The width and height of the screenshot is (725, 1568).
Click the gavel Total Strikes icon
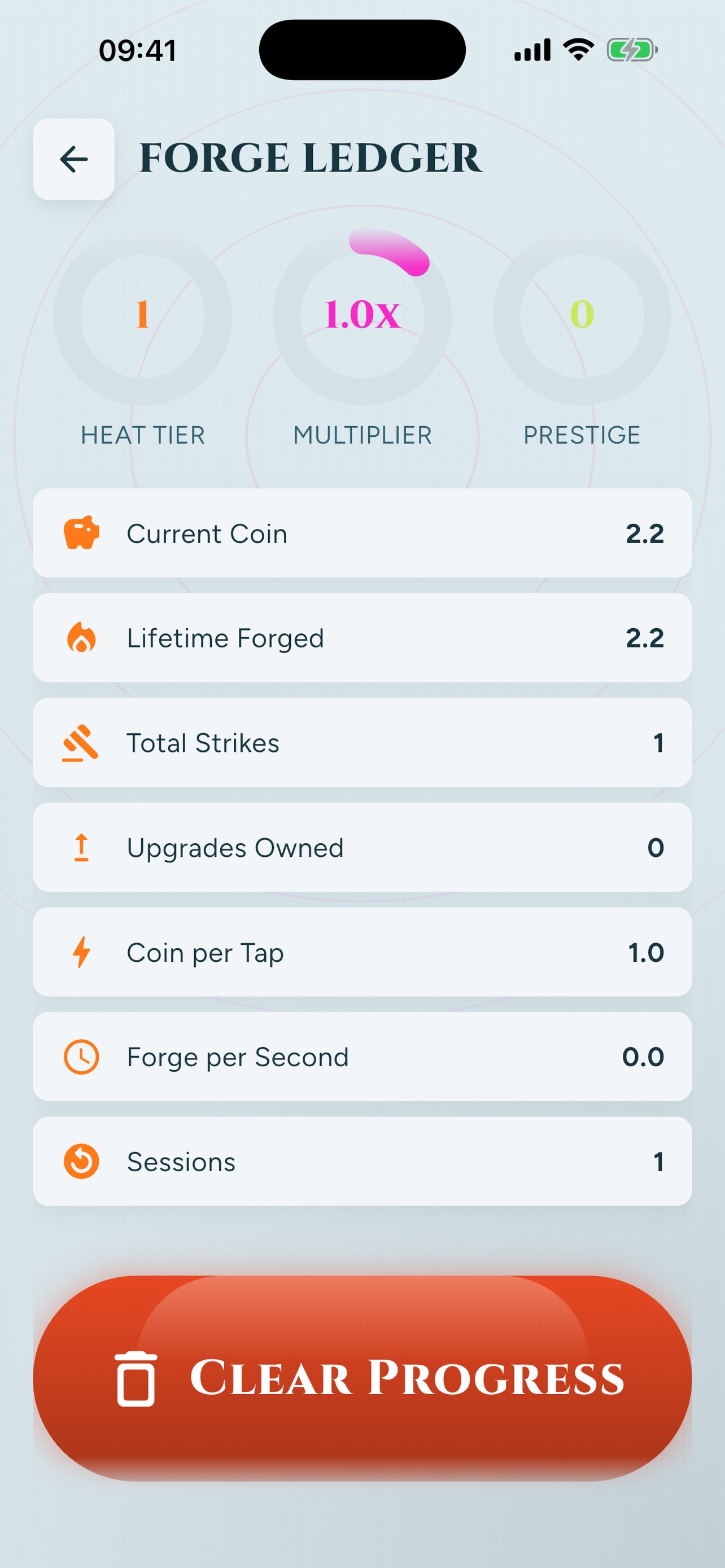[x=81, y=743]
